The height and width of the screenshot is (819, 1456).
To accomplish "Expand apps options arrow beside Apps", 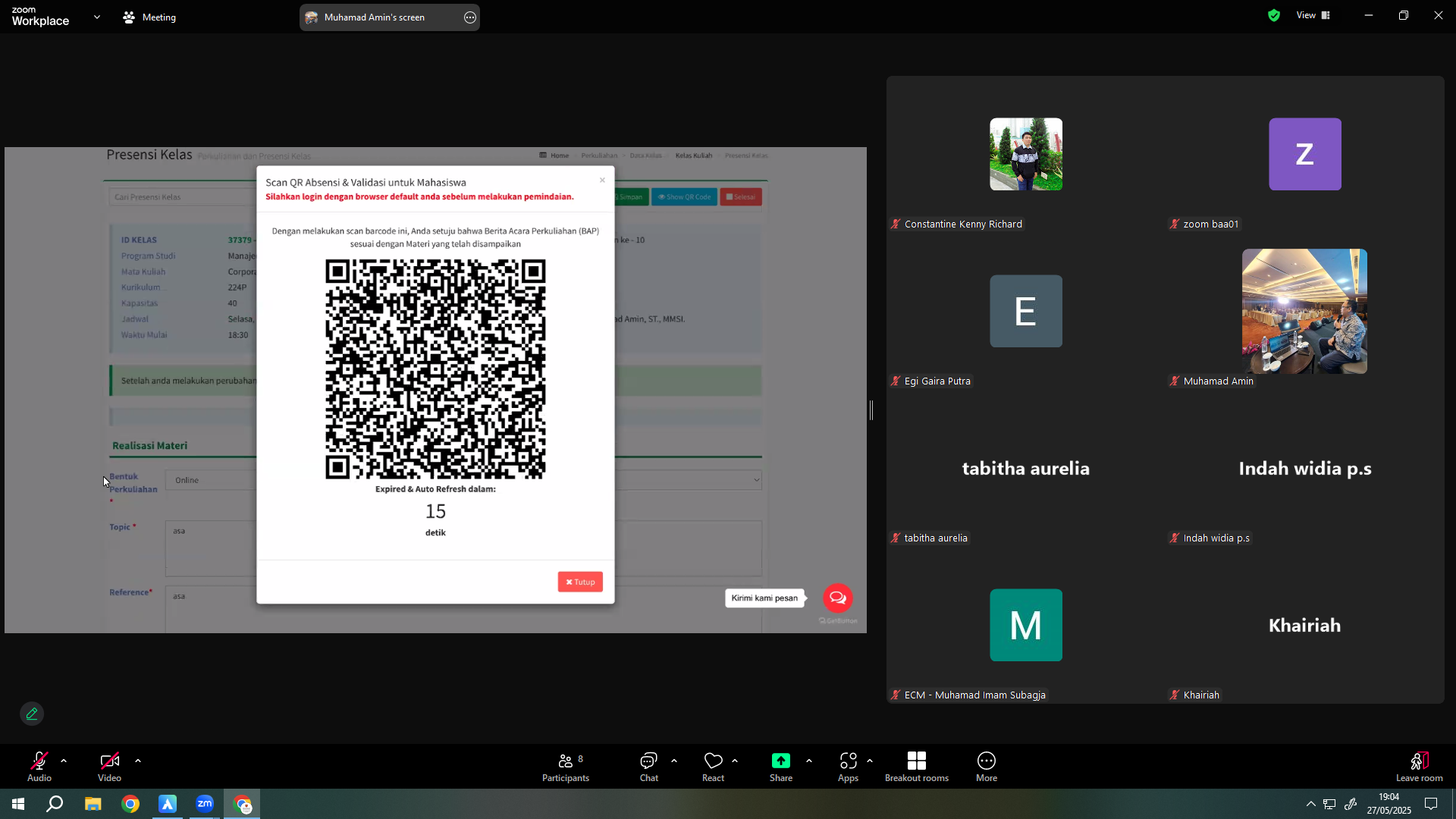I will tap(870, 761).
